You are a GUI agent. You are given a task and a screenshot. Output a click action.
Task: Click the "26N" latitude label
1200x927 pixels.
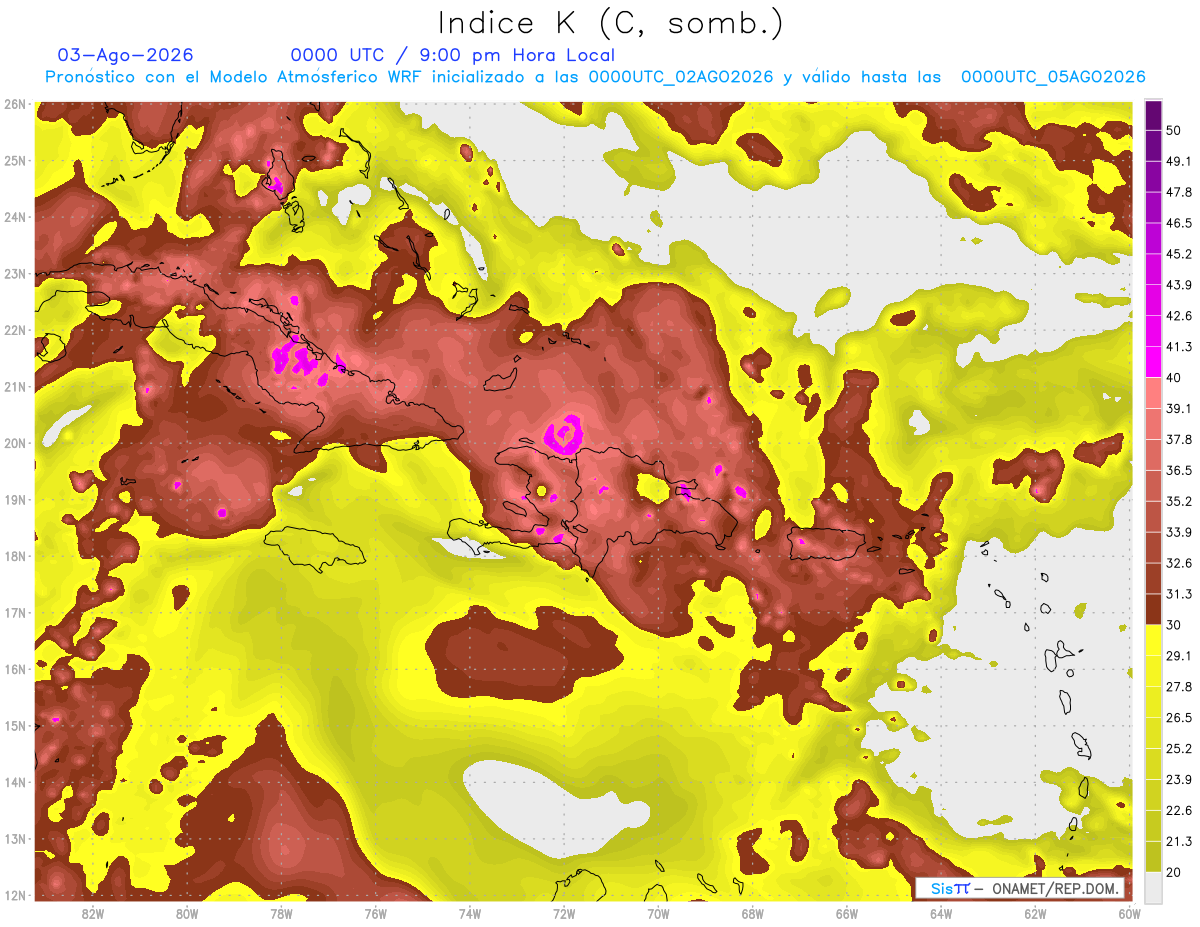15,104
